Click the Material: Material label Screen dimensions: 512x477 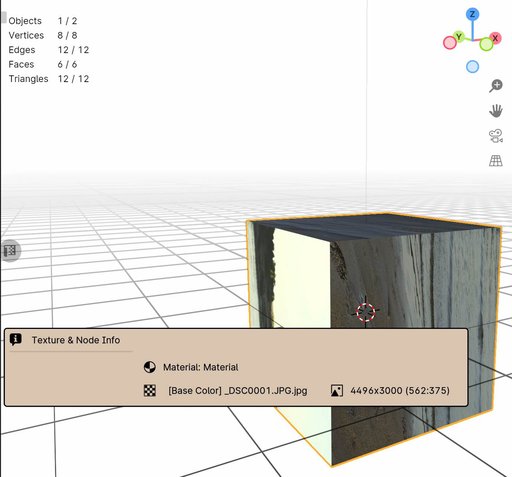coord(201,367)
